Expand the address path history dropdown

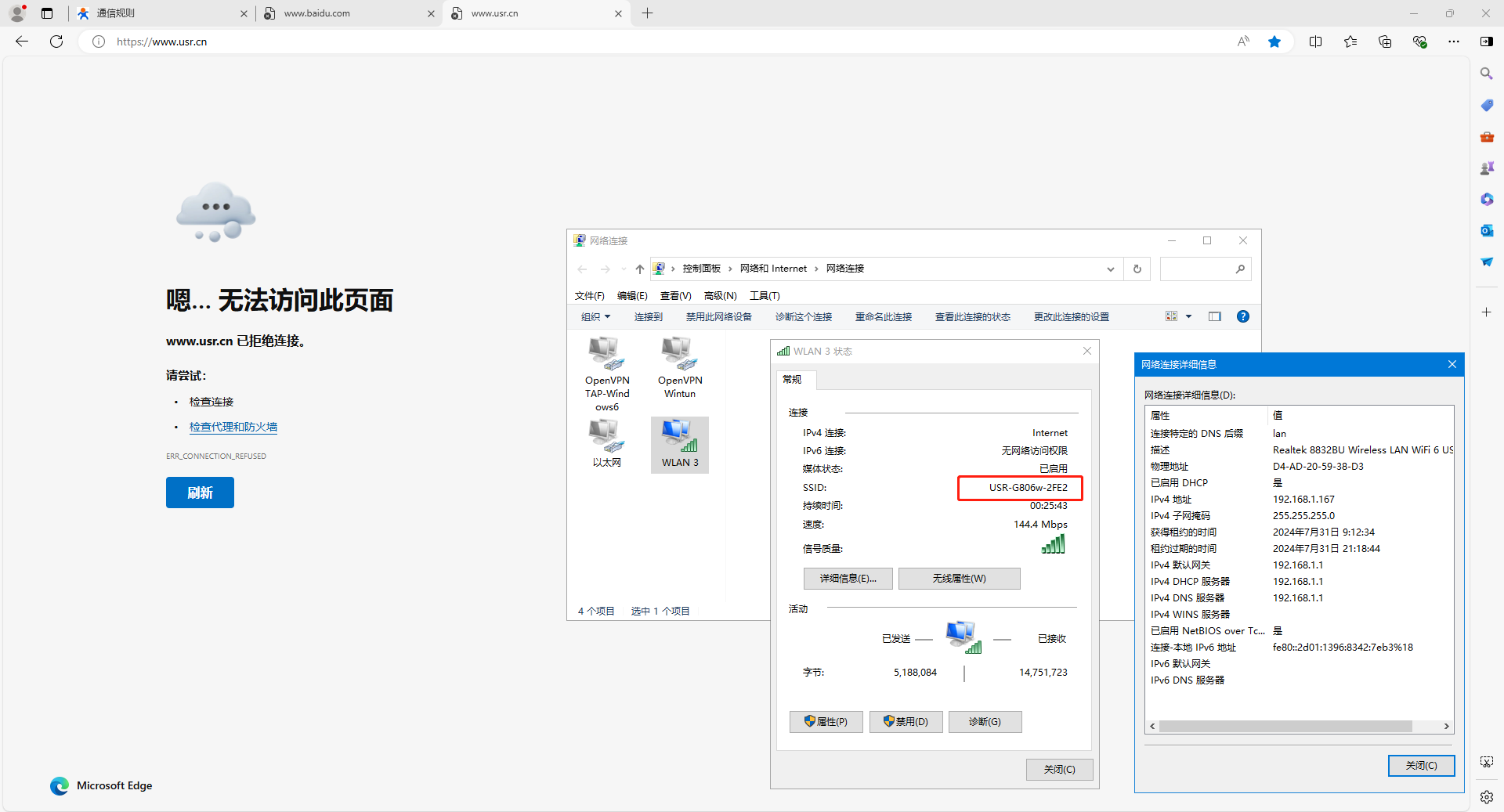point(1110,269)
